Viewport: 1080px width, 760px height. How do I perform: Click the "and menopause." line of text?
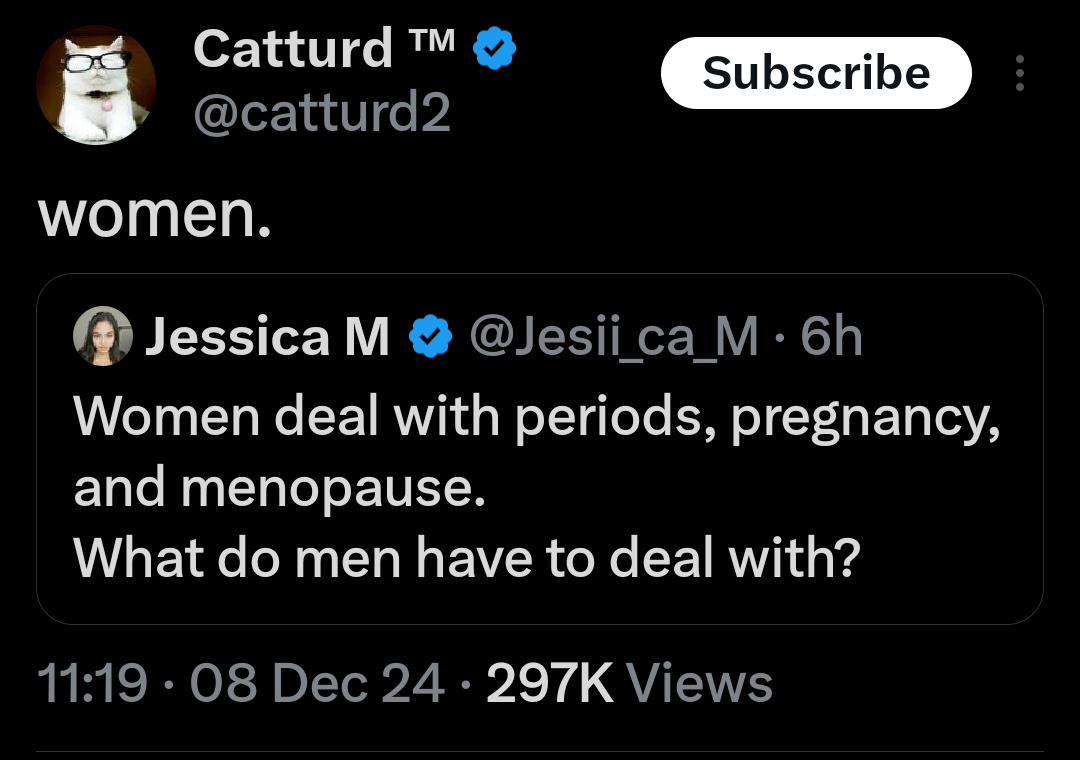point(279,488)
